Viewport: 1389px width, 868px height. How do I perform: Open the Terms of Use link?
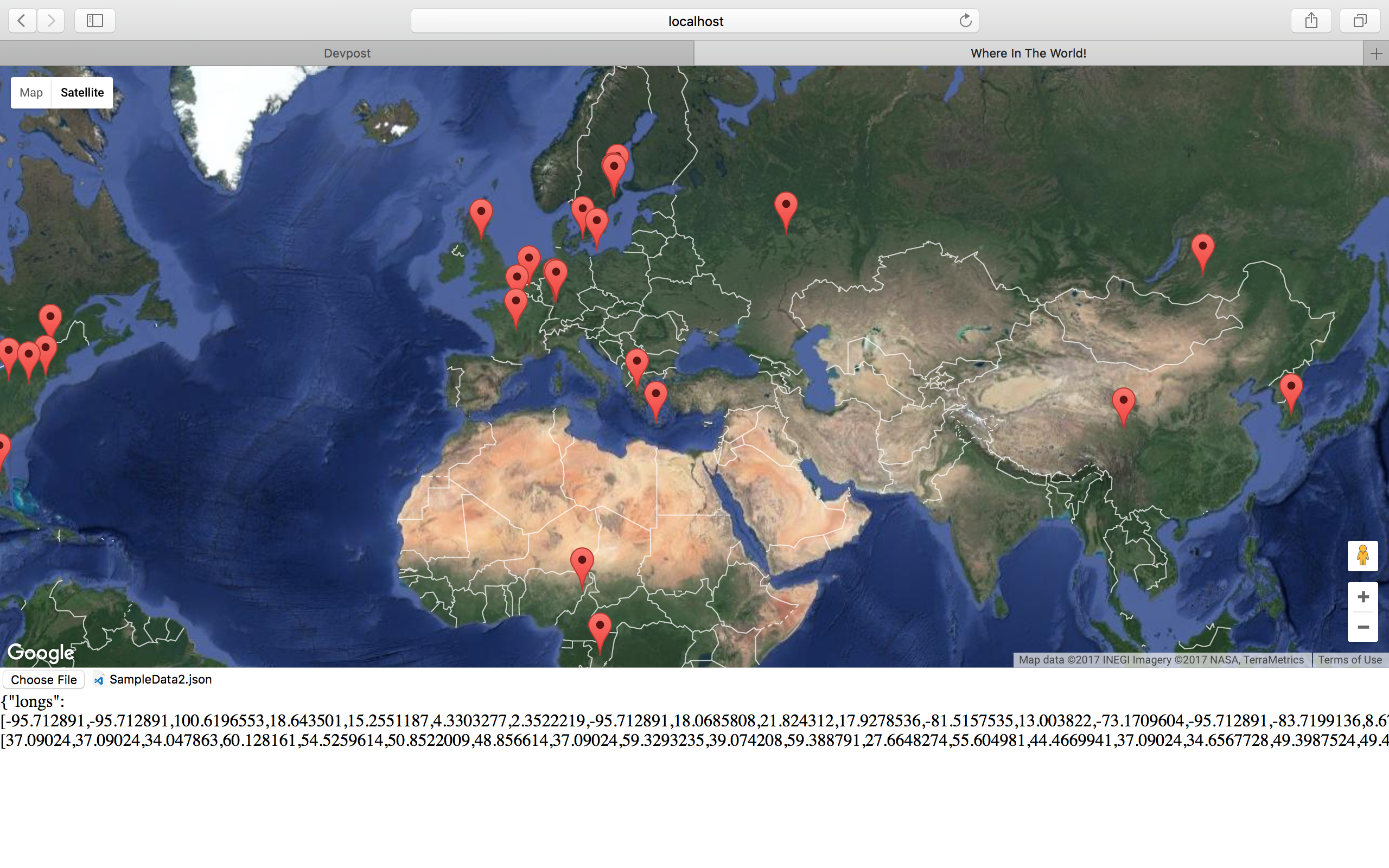(1349, 660)
